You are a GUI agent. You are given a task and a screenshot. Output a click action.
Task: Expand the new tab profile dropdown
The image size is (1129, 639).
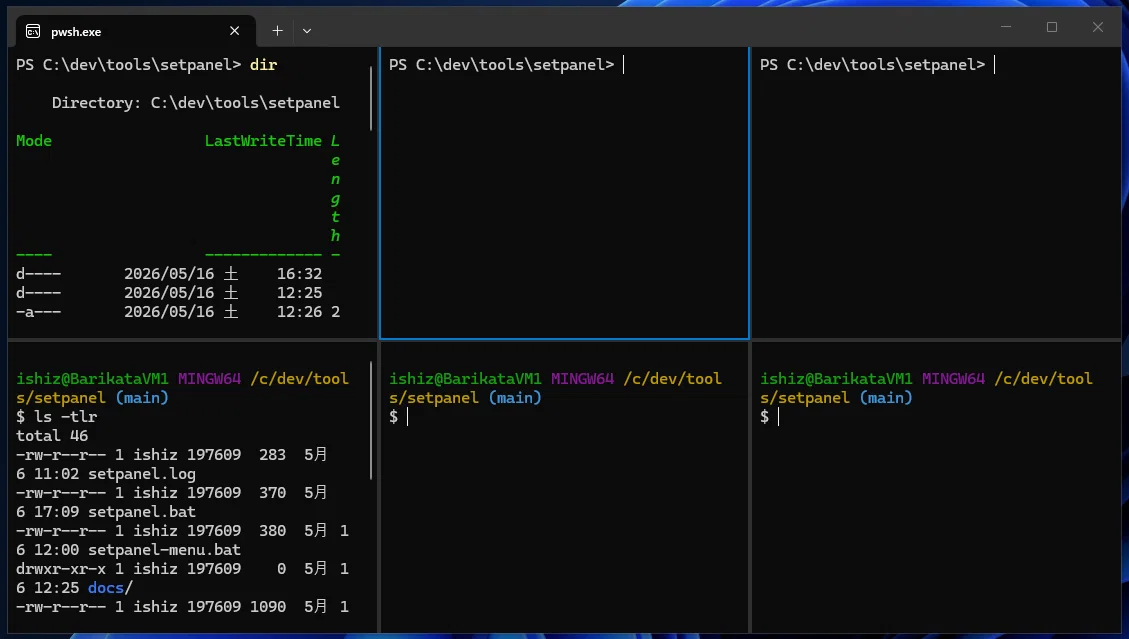click(307, 31)
